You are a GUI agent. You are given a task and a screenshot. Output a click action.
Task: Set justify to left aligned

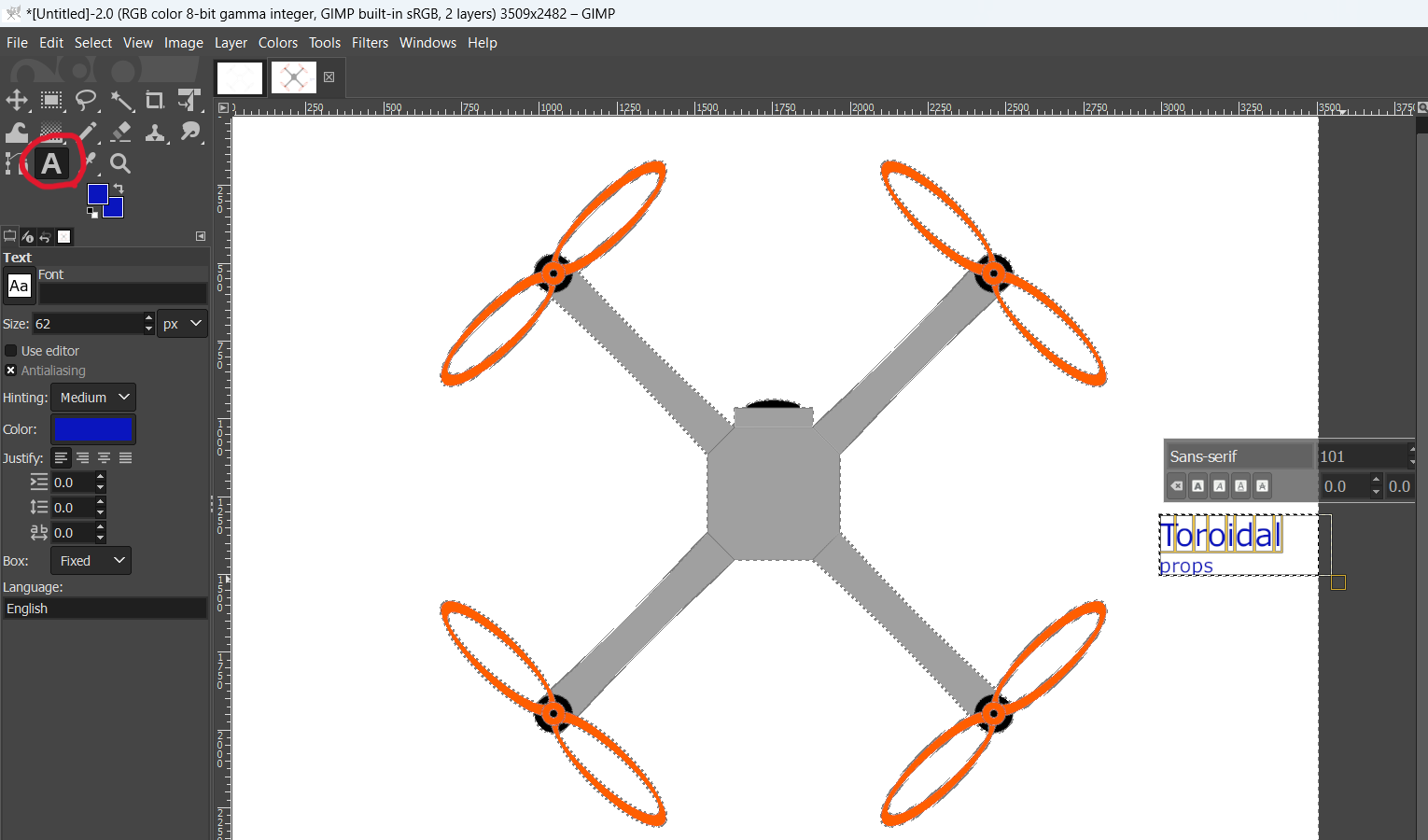(61, 457)
